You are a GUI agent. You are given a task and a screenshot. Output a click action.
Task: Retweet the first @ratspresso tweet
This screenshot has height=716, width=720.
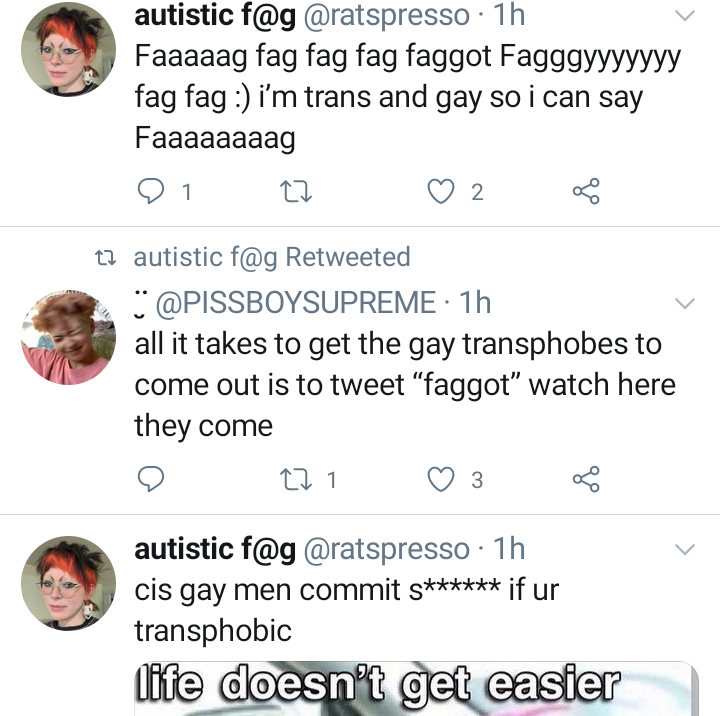(x=296, y=192)
